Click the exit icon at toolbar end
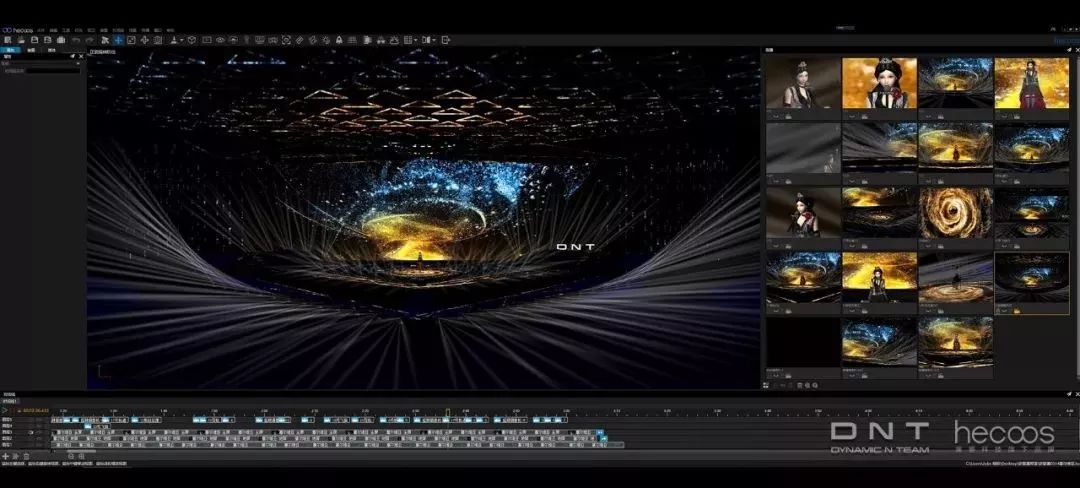Image resolution: width=1080 pixels, height=488 pixels. (446, 40)
